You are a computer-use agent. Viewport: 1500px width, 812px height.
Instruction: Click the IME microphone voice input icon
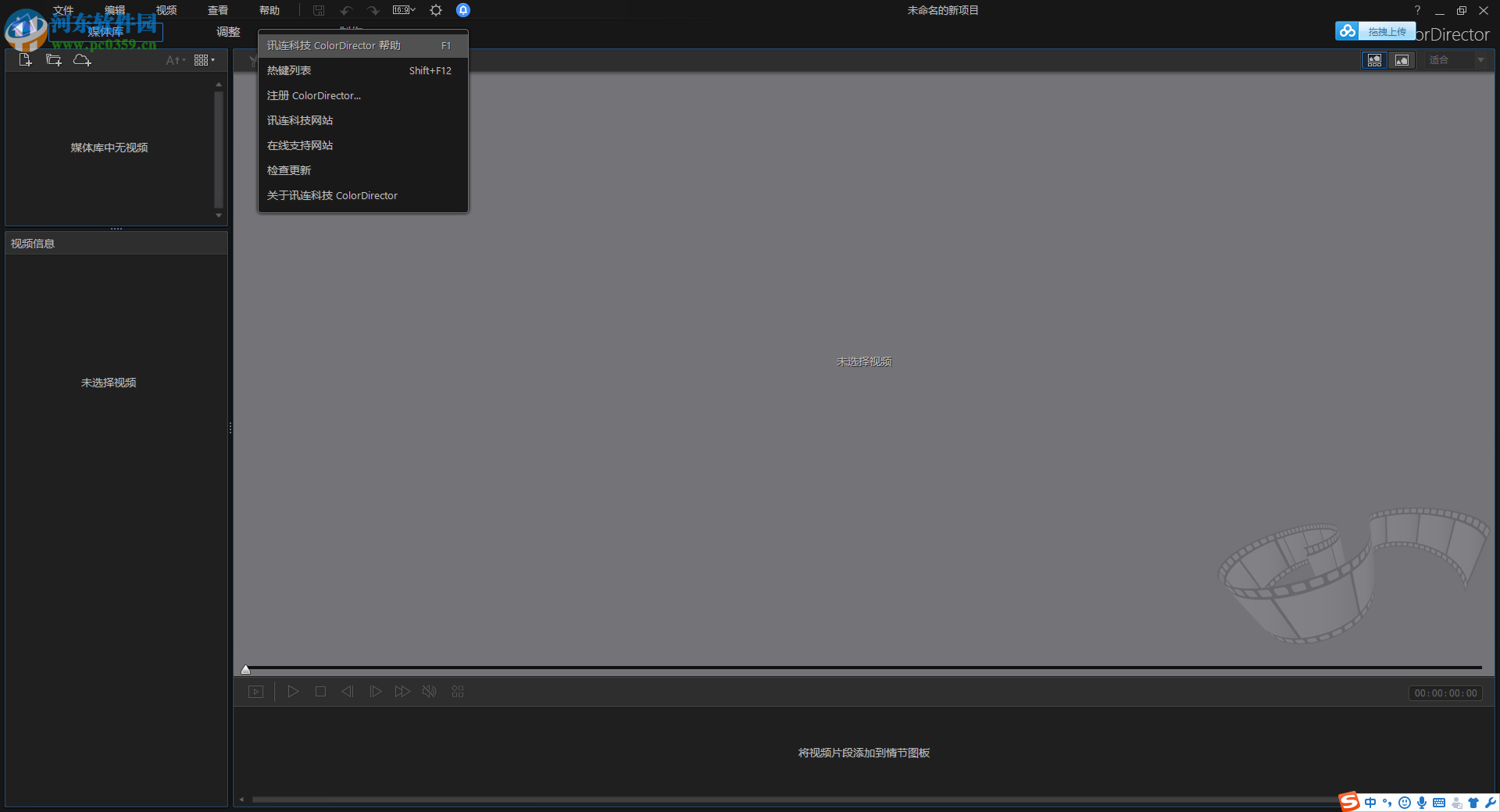[x=1422, y=803]
